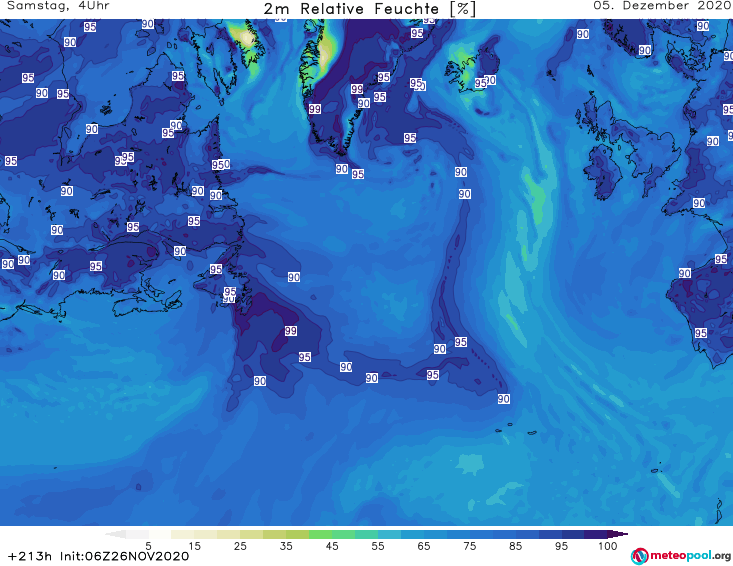Click the legend value '35'
The width and height of the screenshot is (733, 566).
point(286,545)
